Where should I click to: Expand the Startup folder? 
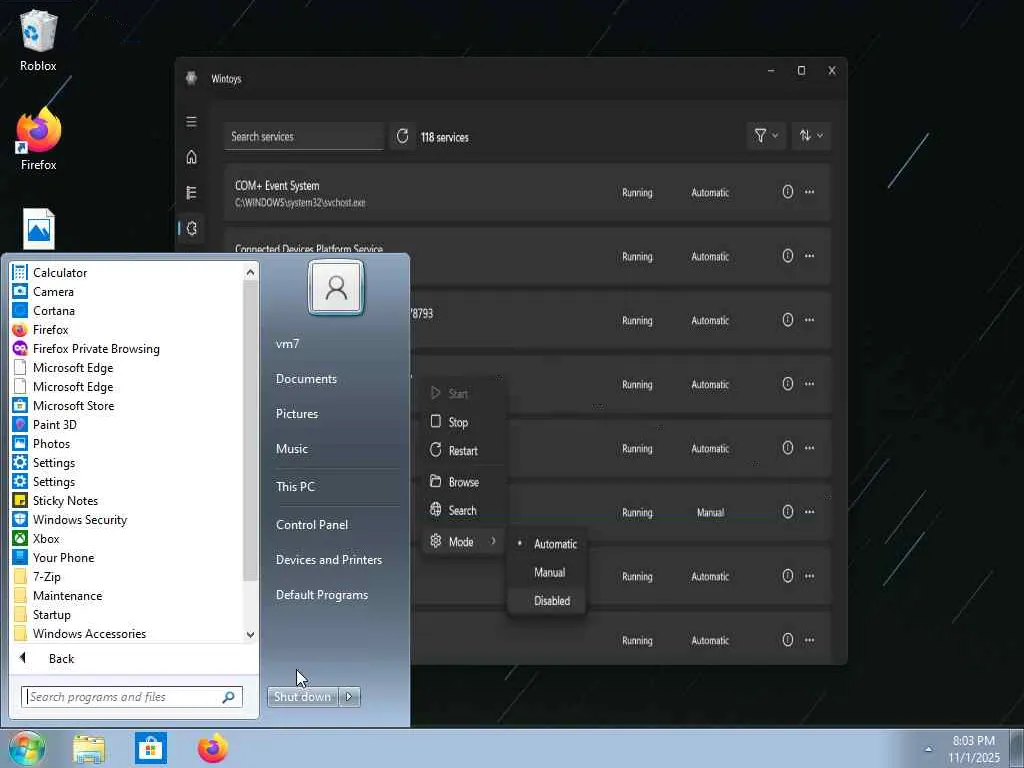click(x=127, y=615)
